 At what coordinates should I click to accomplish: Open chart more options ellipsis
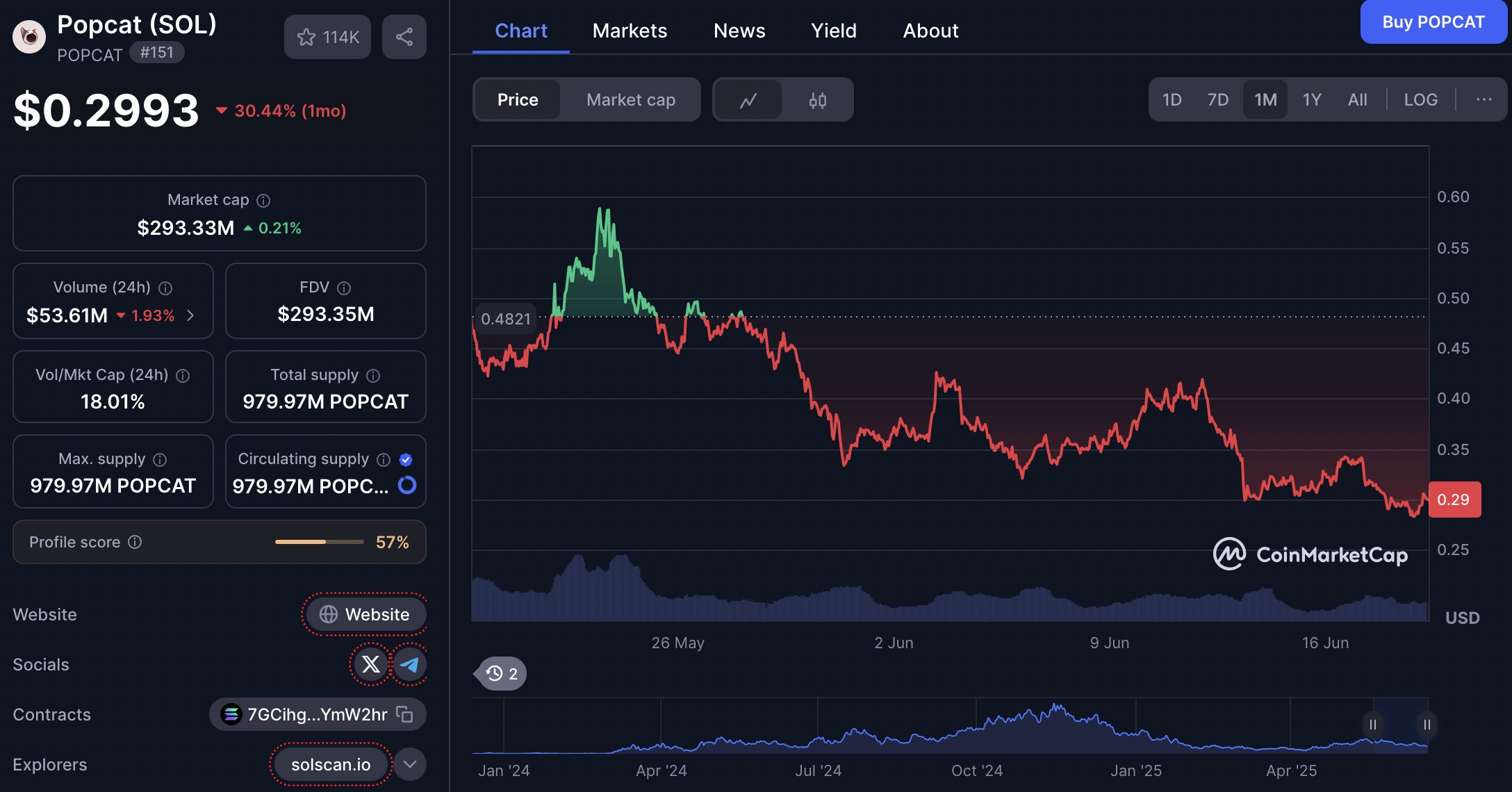(1484, 99)
